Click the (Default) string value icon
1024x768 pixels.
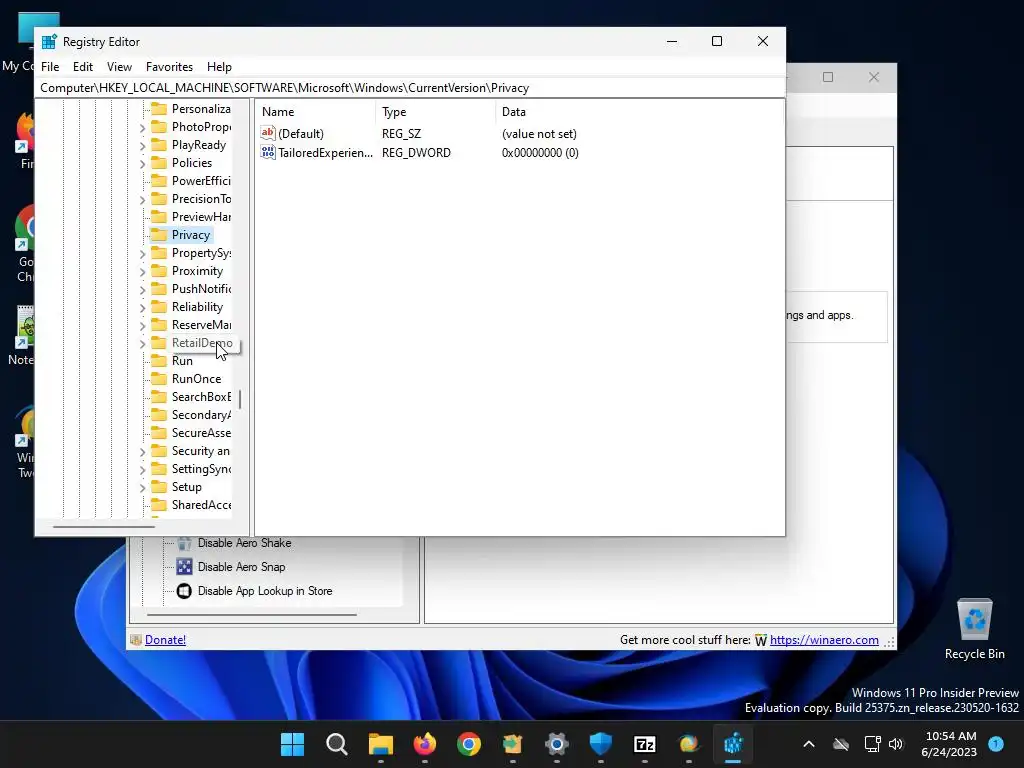[x=268, y=133]
